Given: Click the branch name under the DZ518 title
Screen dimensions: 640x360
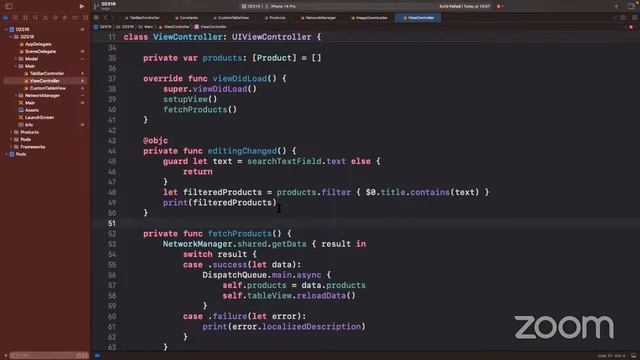Looking at the screenshot, I should click(105, 9).
